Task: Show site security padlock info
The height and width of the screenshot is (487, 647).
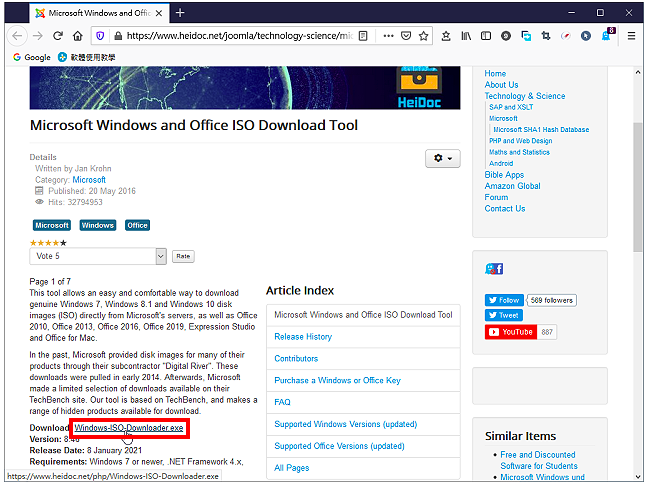Action: coord(118,36)
